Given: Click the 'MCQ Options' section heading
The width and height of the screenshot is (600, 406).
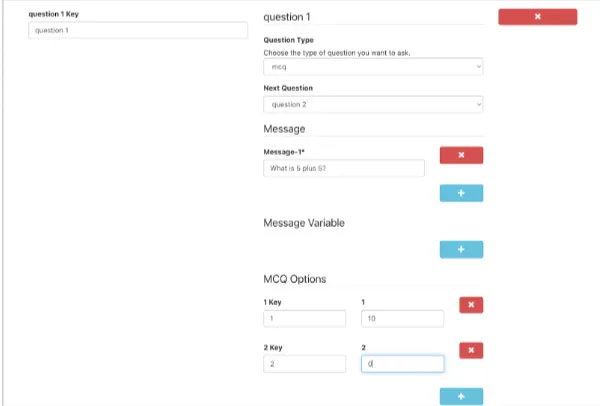Looking at the screenshot, I should pyautogui.click(x=295, y=279).
